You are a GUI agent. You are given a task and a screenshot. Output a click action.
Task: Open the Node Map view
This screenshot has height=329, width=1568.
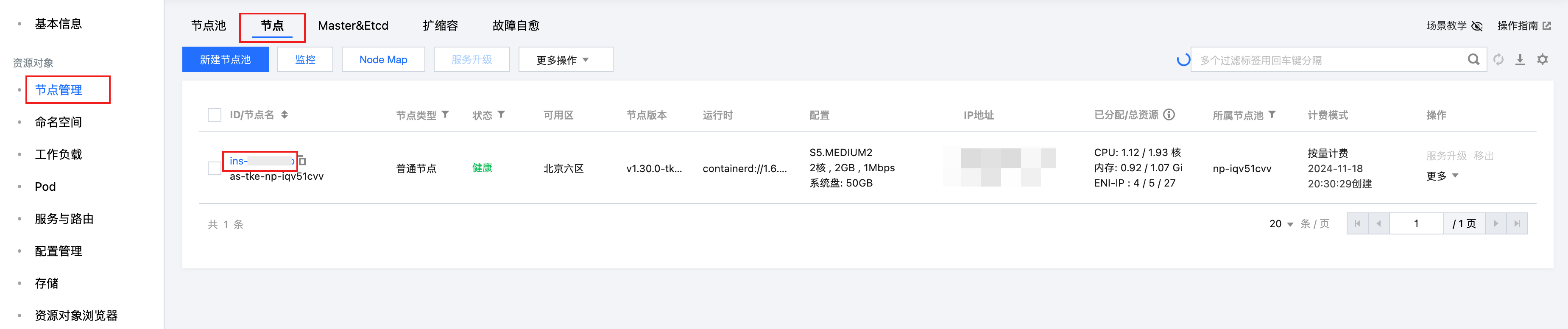(x=383, y=60)
